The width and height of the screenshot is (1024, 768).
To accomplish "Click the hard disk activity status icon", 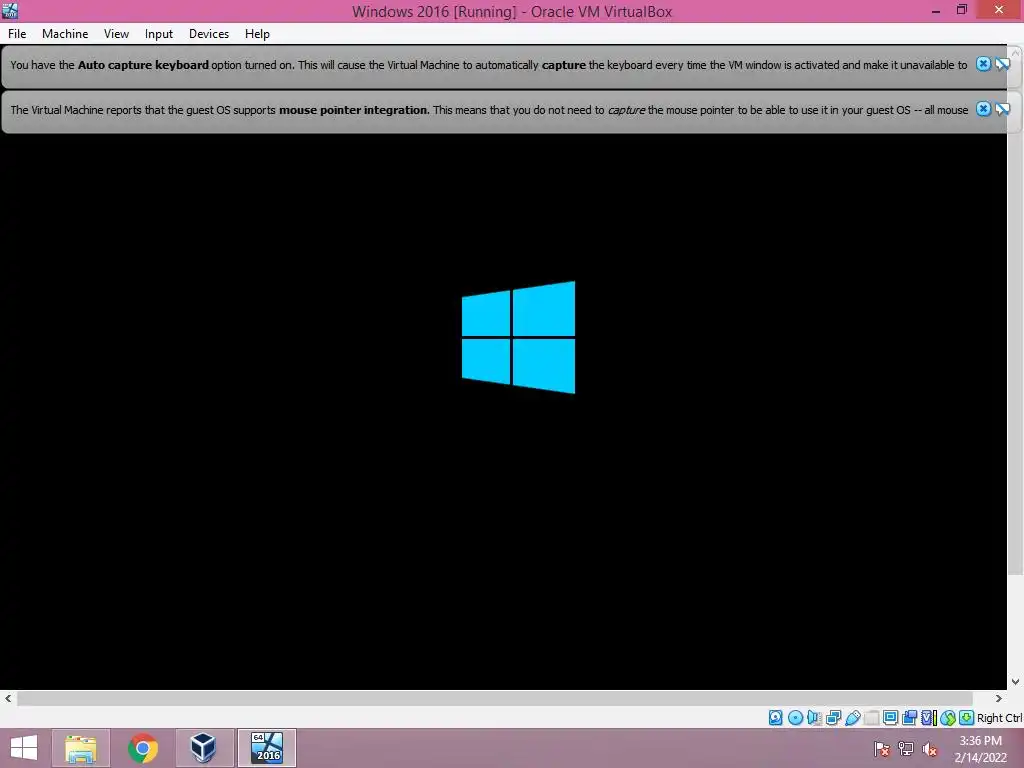I will click(775, 718).
